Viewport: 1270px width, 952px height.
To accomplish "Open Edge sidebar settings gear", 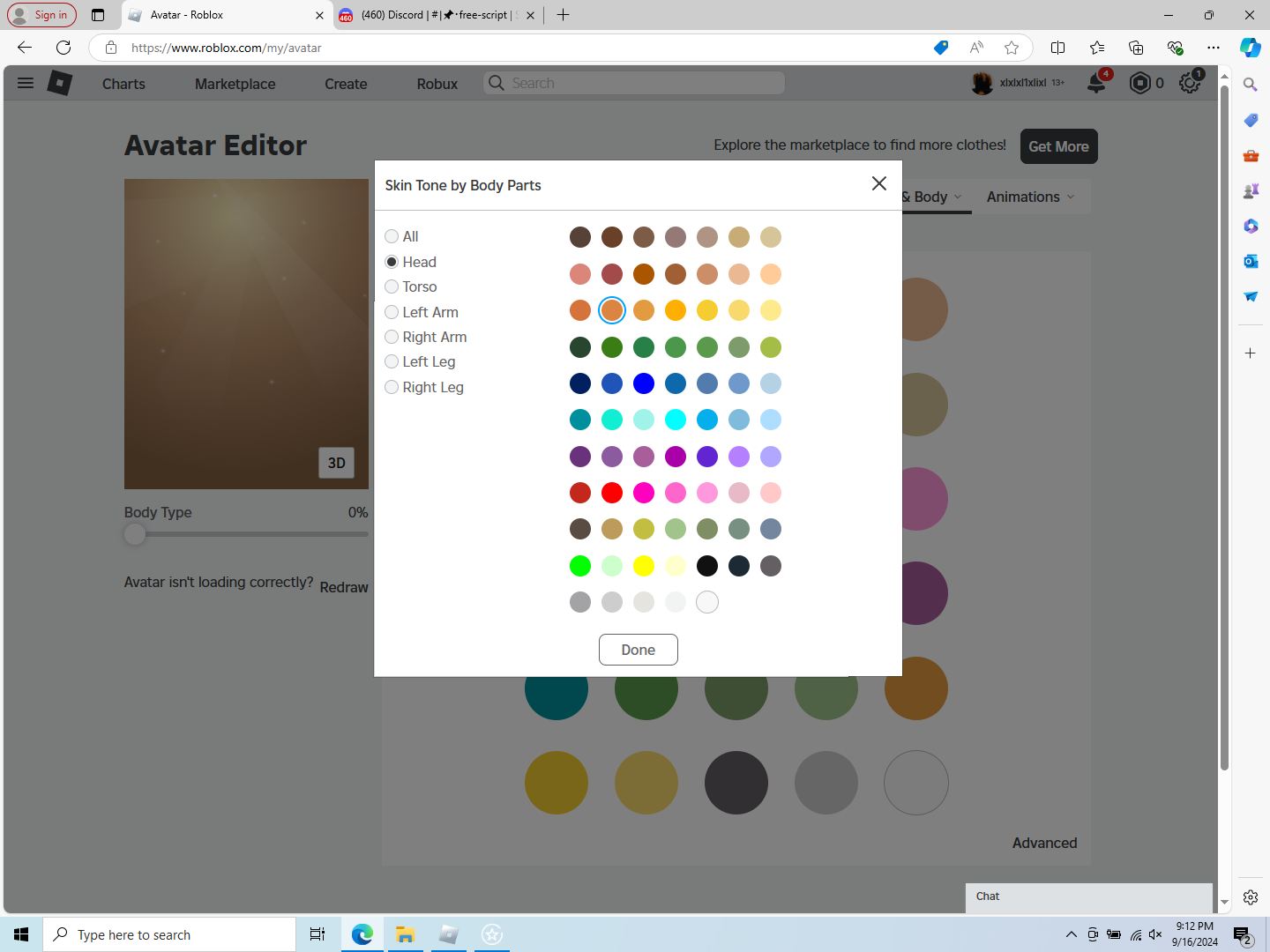I will tap(1251, 897).
